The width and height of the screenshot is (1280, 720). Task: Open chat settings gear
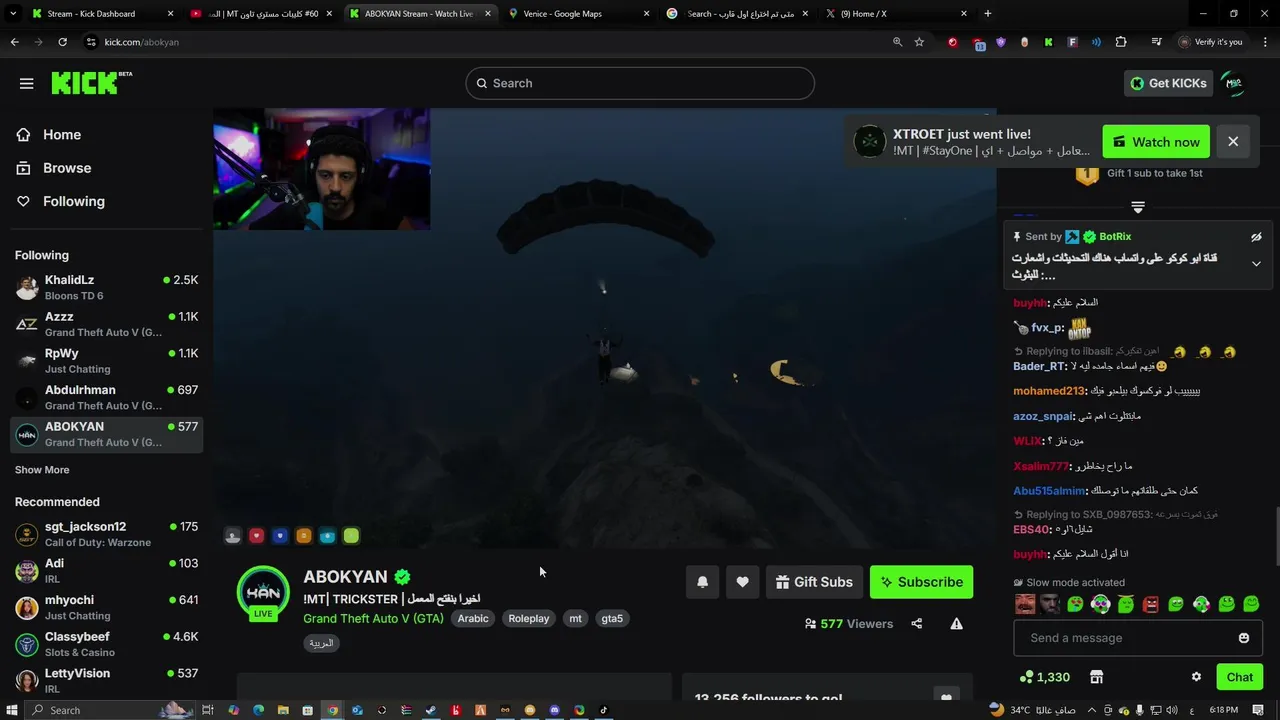pyautogui.click(x=1196, y=677)
